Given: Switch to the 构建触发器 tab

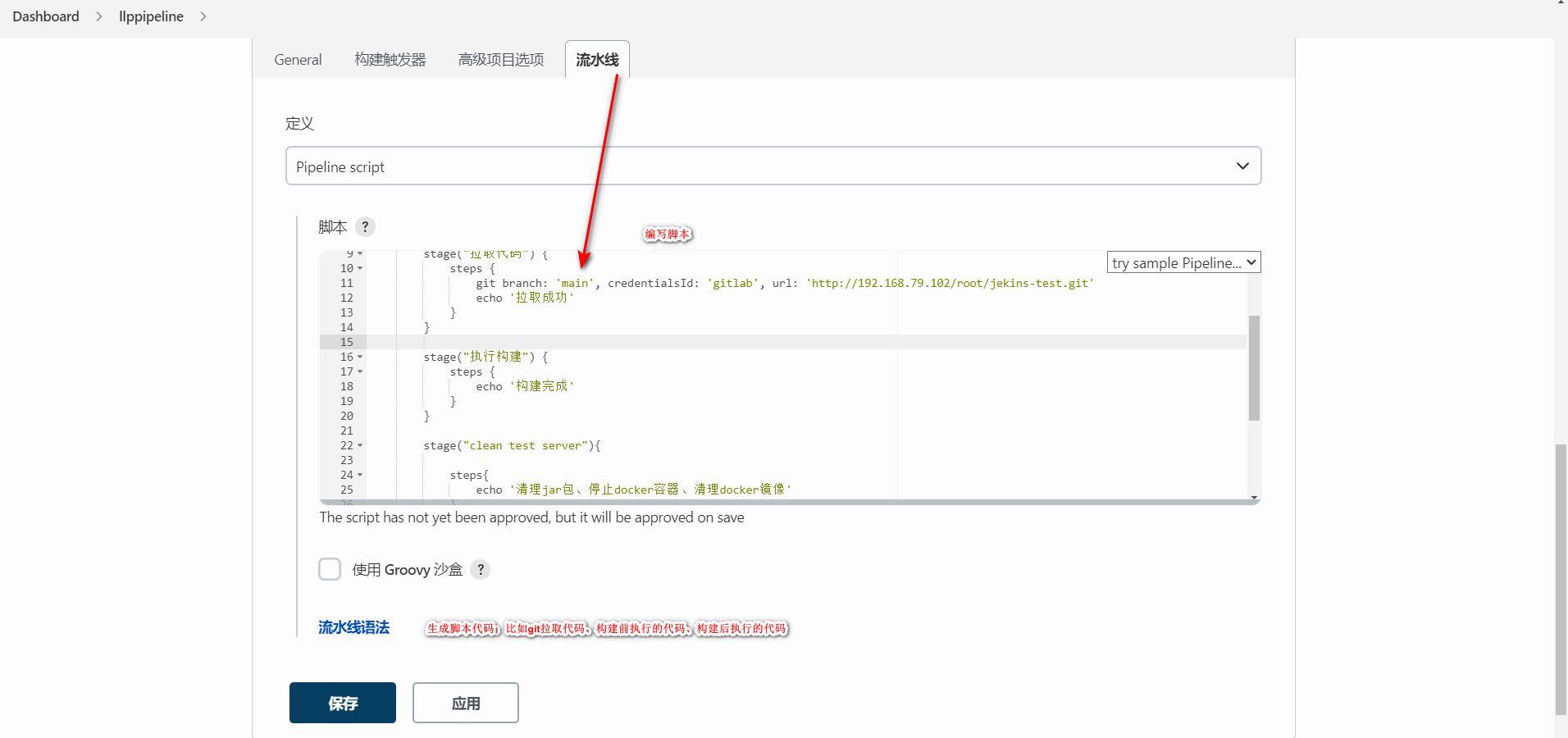Looking at the screenshot, I should tap(390, 60).
